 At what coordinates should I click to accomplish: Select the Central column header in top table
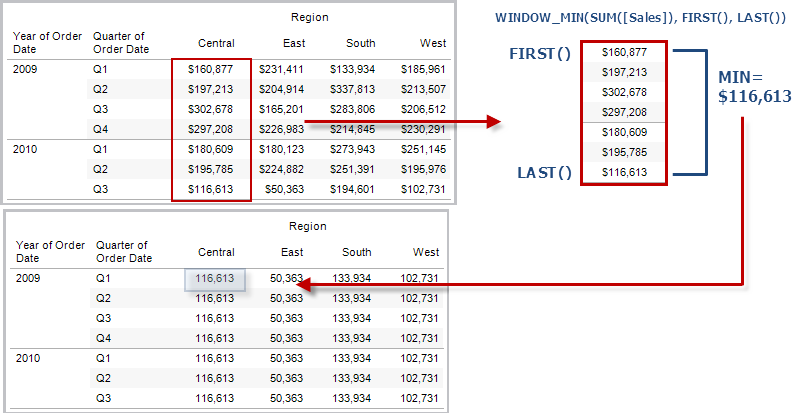pyautogui.click(x=217, y=44)
